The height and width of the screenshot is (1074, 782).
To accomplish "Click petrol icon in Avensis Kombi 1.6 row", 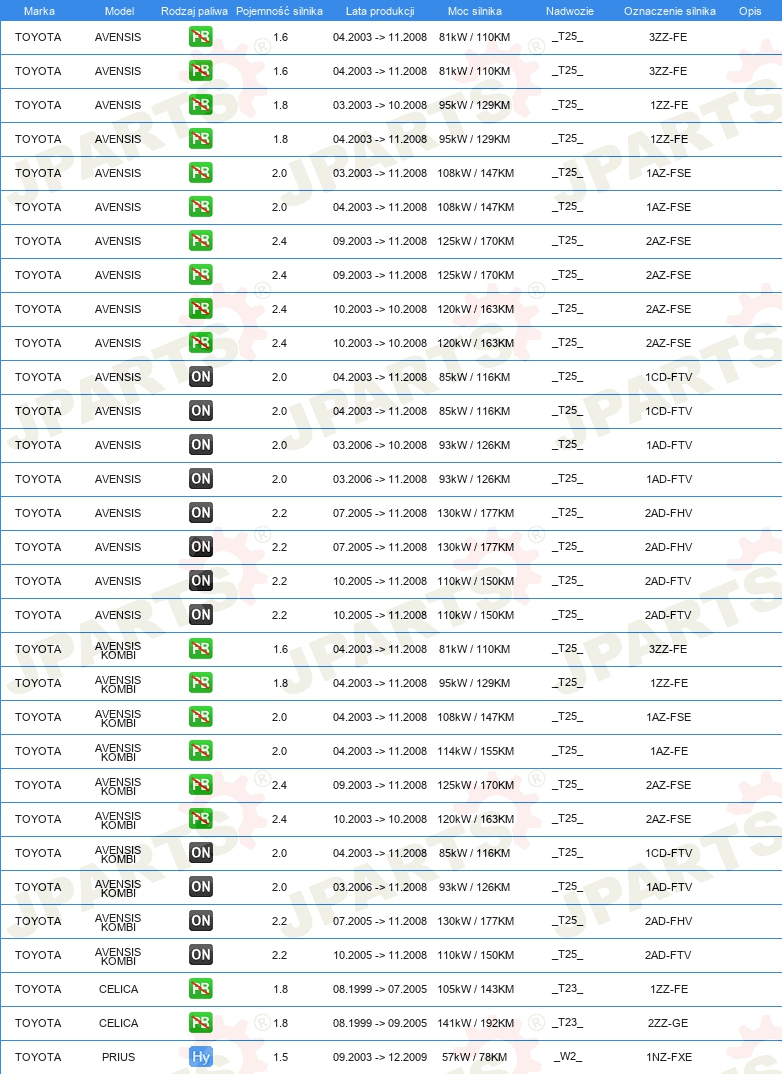I will 201,649.
